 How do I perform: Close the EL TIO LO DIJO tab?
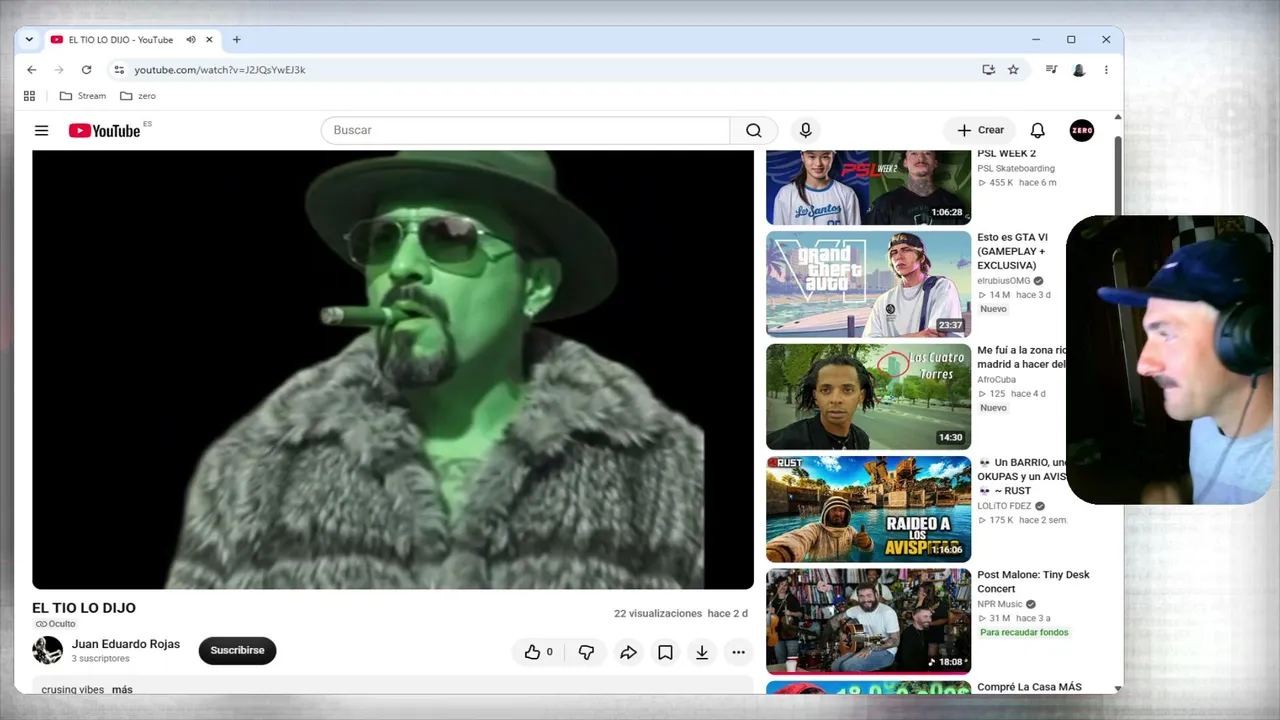209,40
